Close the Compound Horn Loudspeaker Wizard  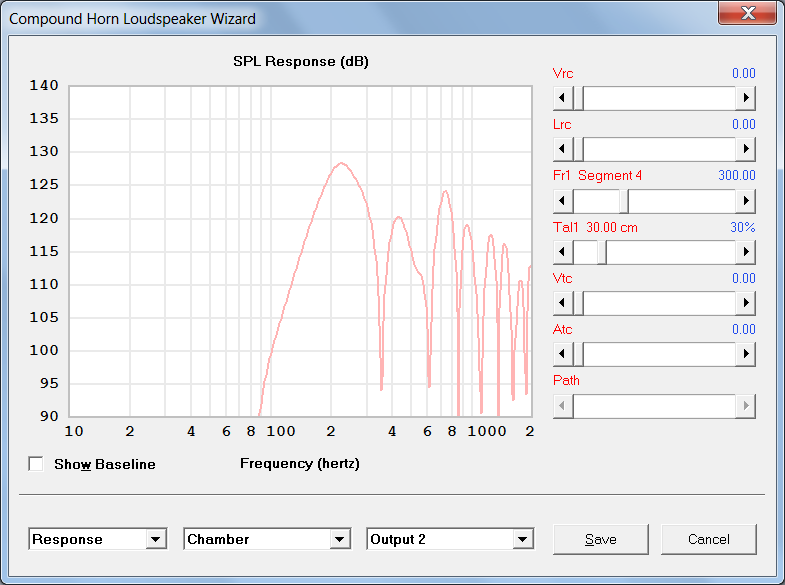coord(747,12)
